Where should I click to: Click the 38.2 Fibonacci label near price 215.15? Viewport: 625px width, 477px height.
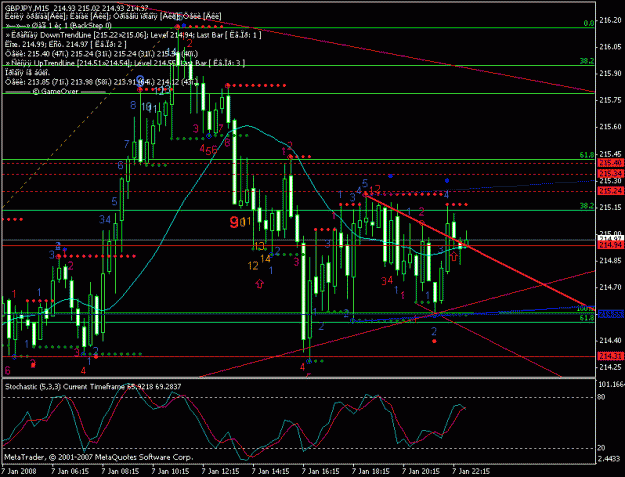click(x=587, y=206)
